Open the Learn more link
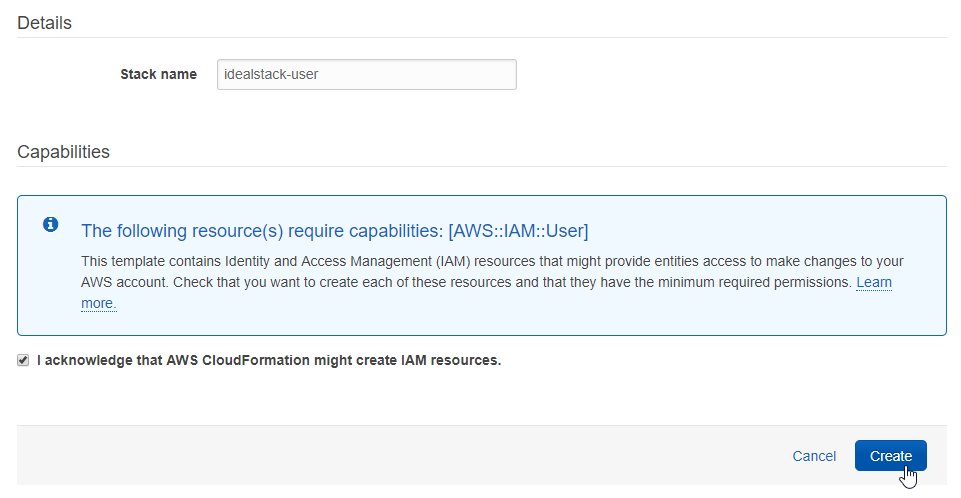 (873, 283)
